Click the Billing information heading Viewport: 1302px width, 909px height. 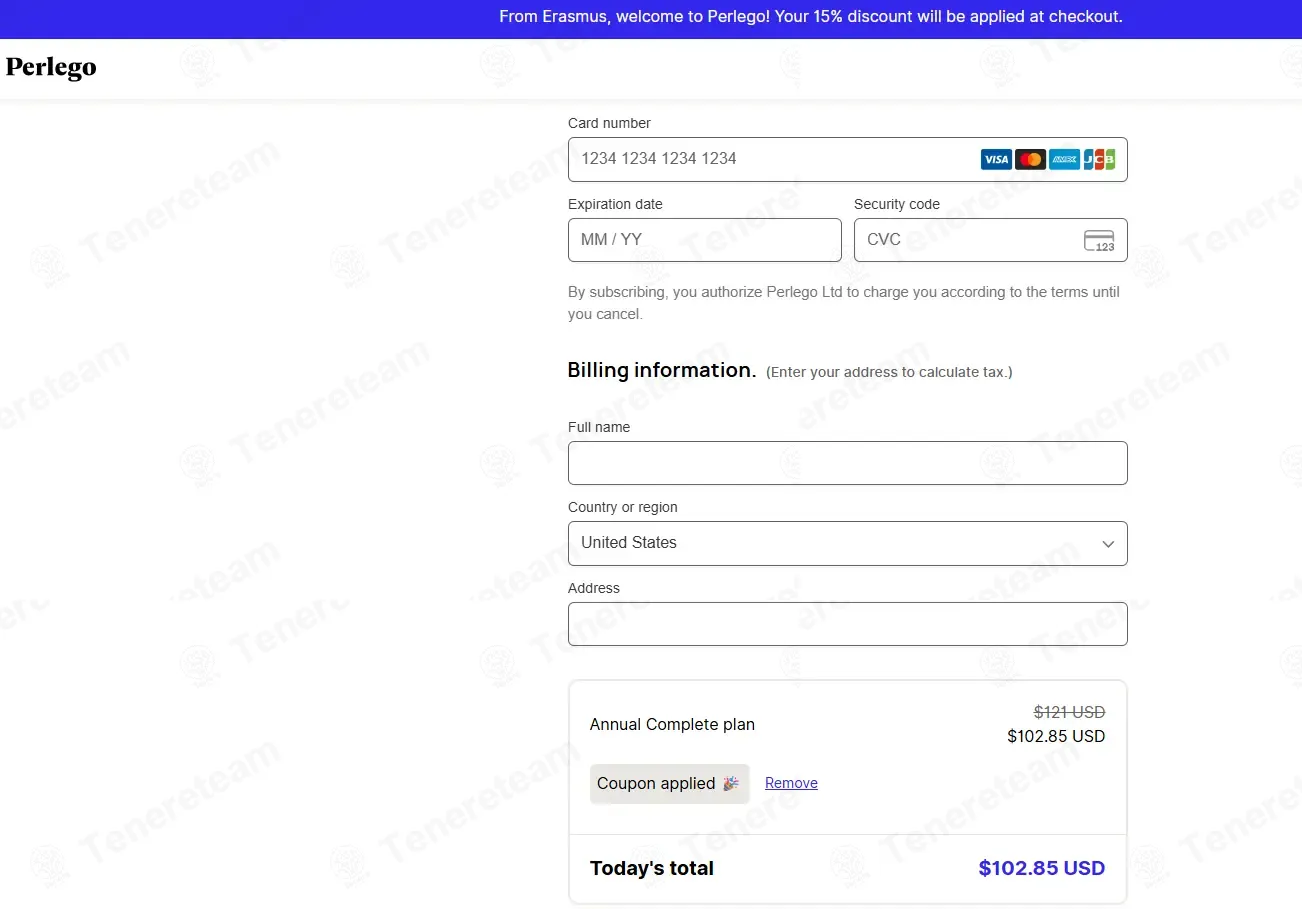[x=662, y=370]
